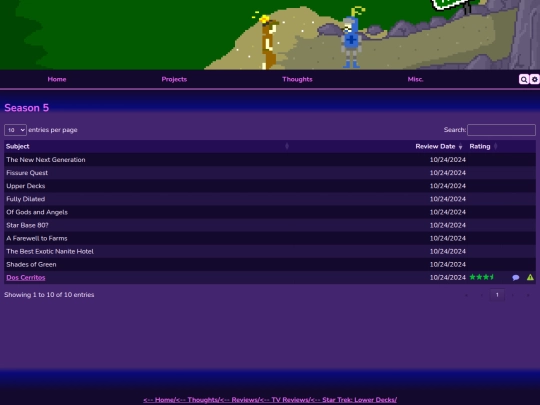540x405 pixels.
Task: Click the warning triangle on Dos Cerritos row
Action: tap(530, 277)
